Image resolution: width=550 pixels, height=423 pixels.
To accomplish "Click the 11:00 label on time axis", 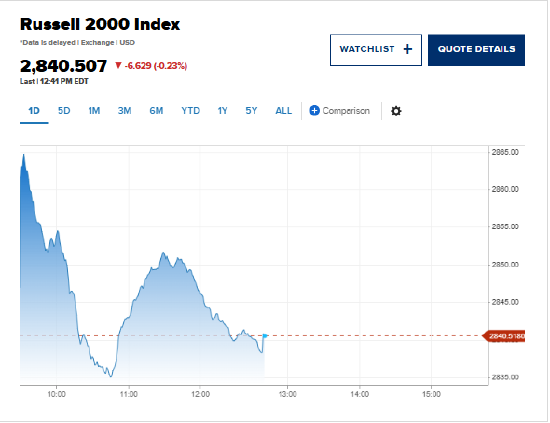I will click(x=129, y=394).
